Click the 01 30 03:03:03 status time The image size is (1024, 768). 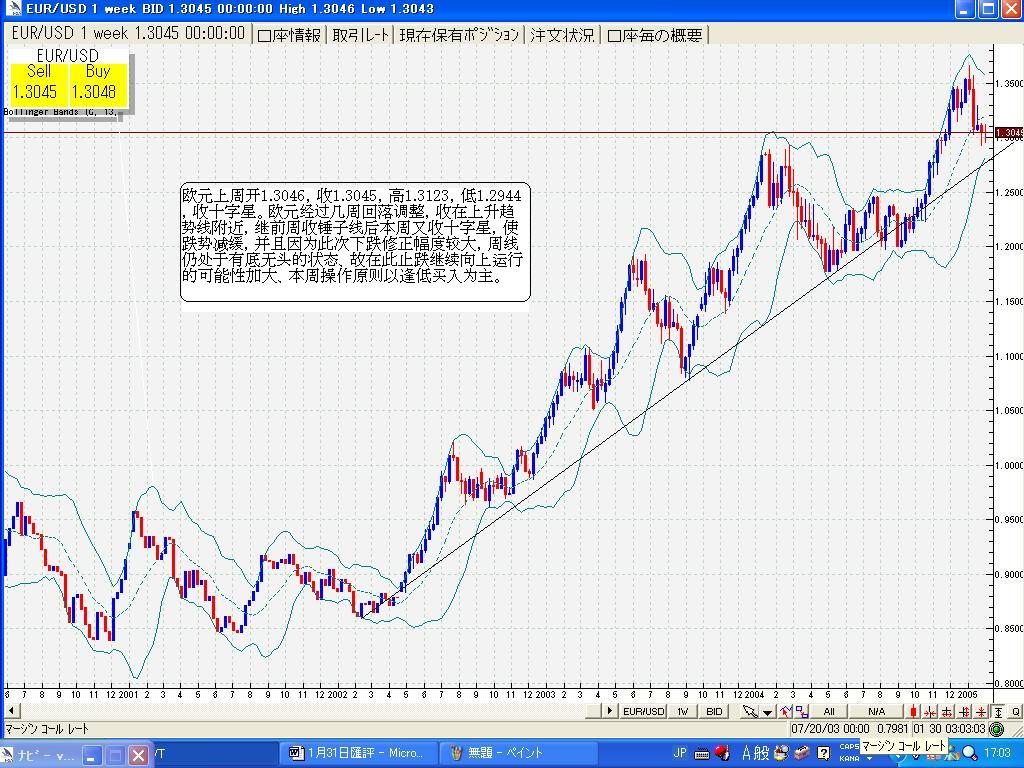[x=949, y=728]
